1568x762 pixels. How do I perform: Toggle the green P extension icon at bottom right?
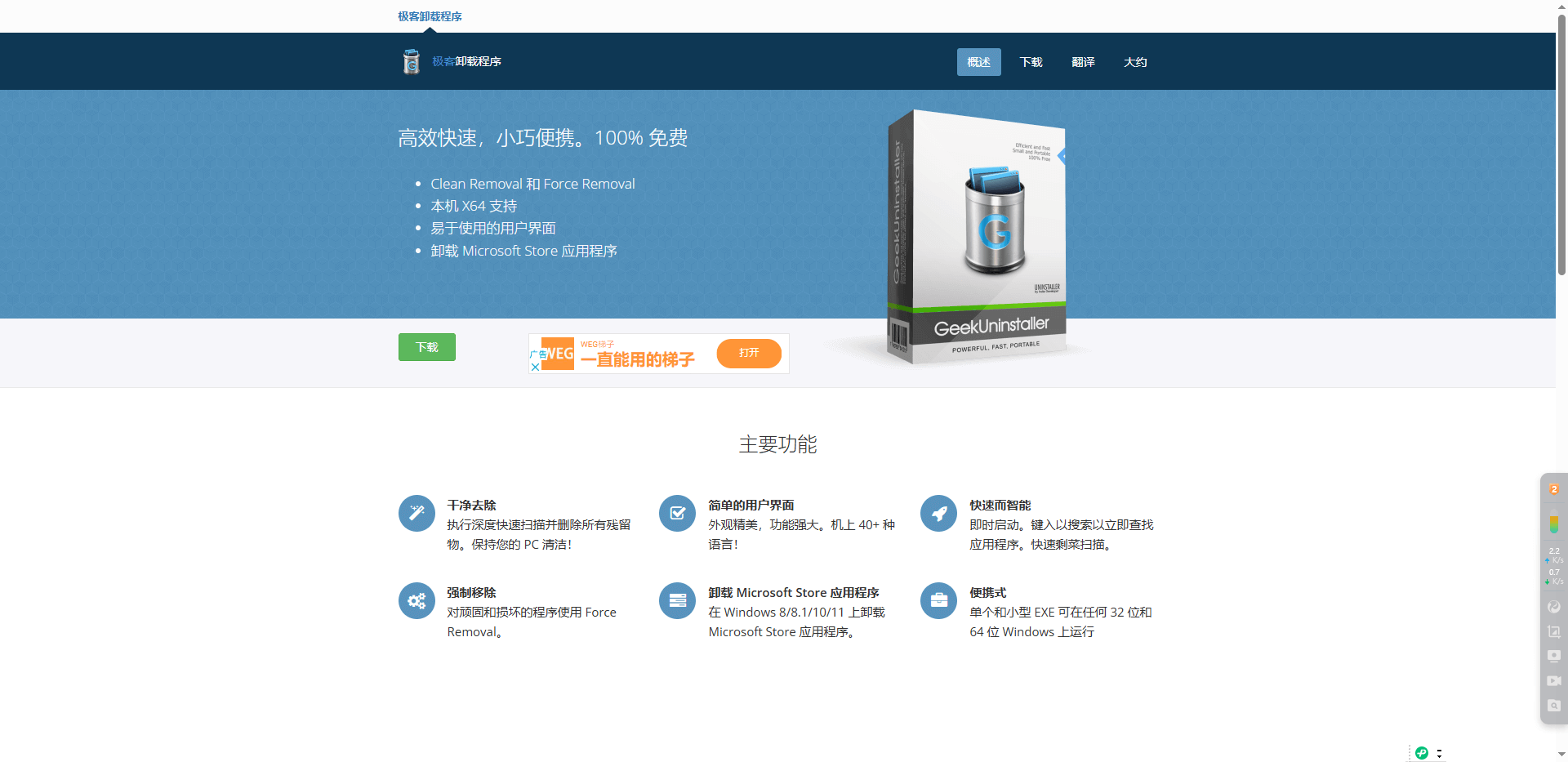click(x=1423, y=753)
